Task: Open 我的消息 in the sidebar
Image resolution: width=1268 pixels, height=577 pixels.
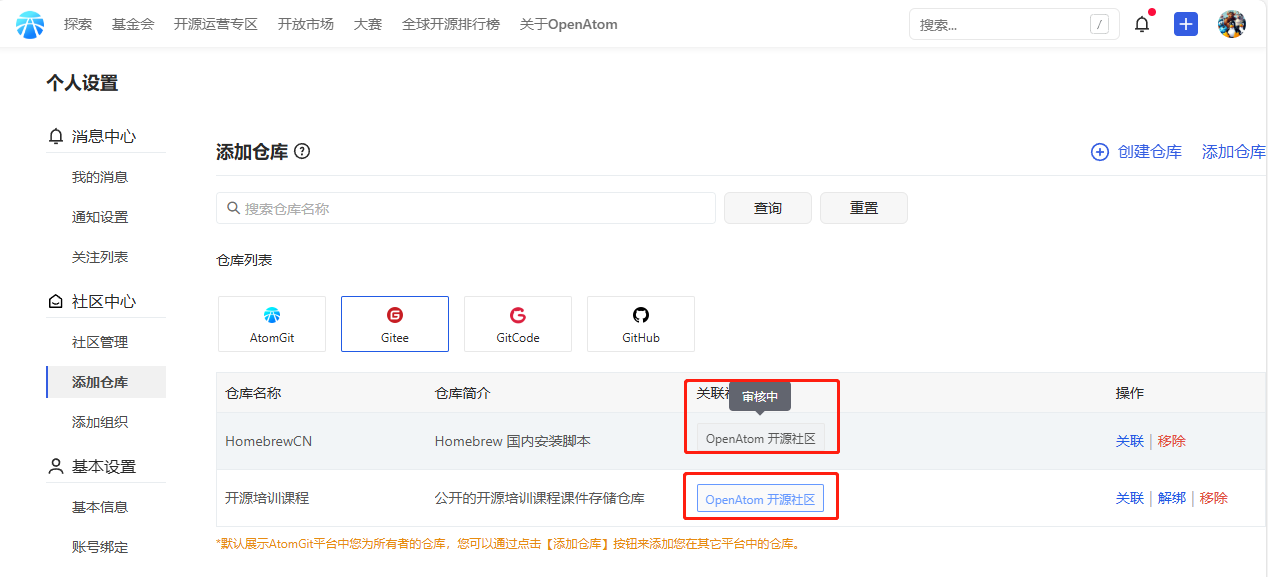Action: [x=100, y=177]
